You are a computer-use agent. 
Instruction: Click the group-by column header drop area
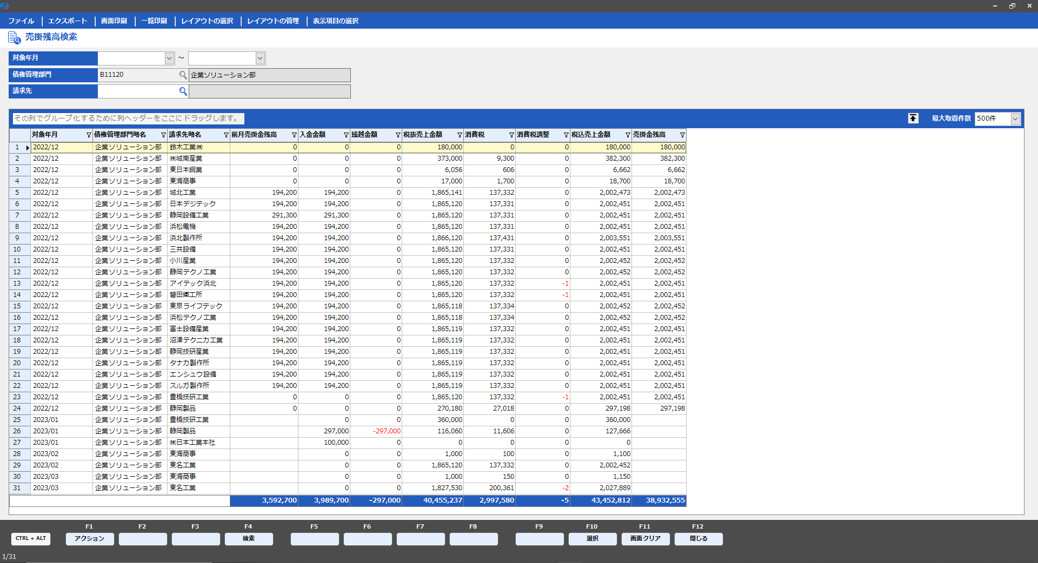pyautogui.click(x=128, y=119)
